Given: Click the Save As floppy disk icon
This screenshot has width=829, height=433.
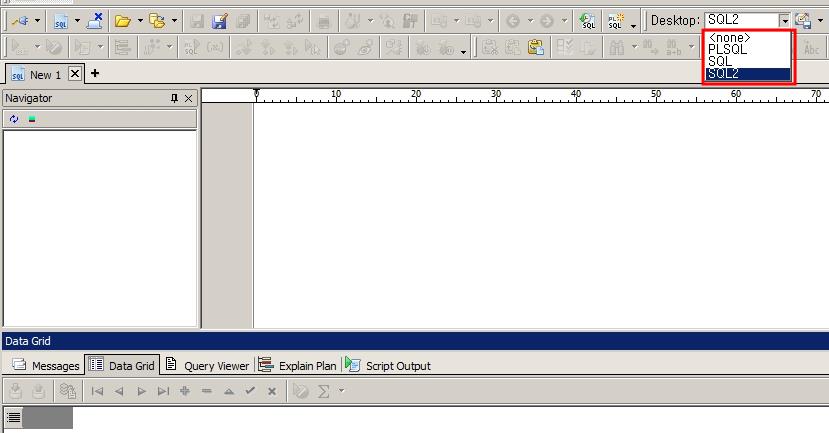Looking at the screenshot, I should (220, 20).
